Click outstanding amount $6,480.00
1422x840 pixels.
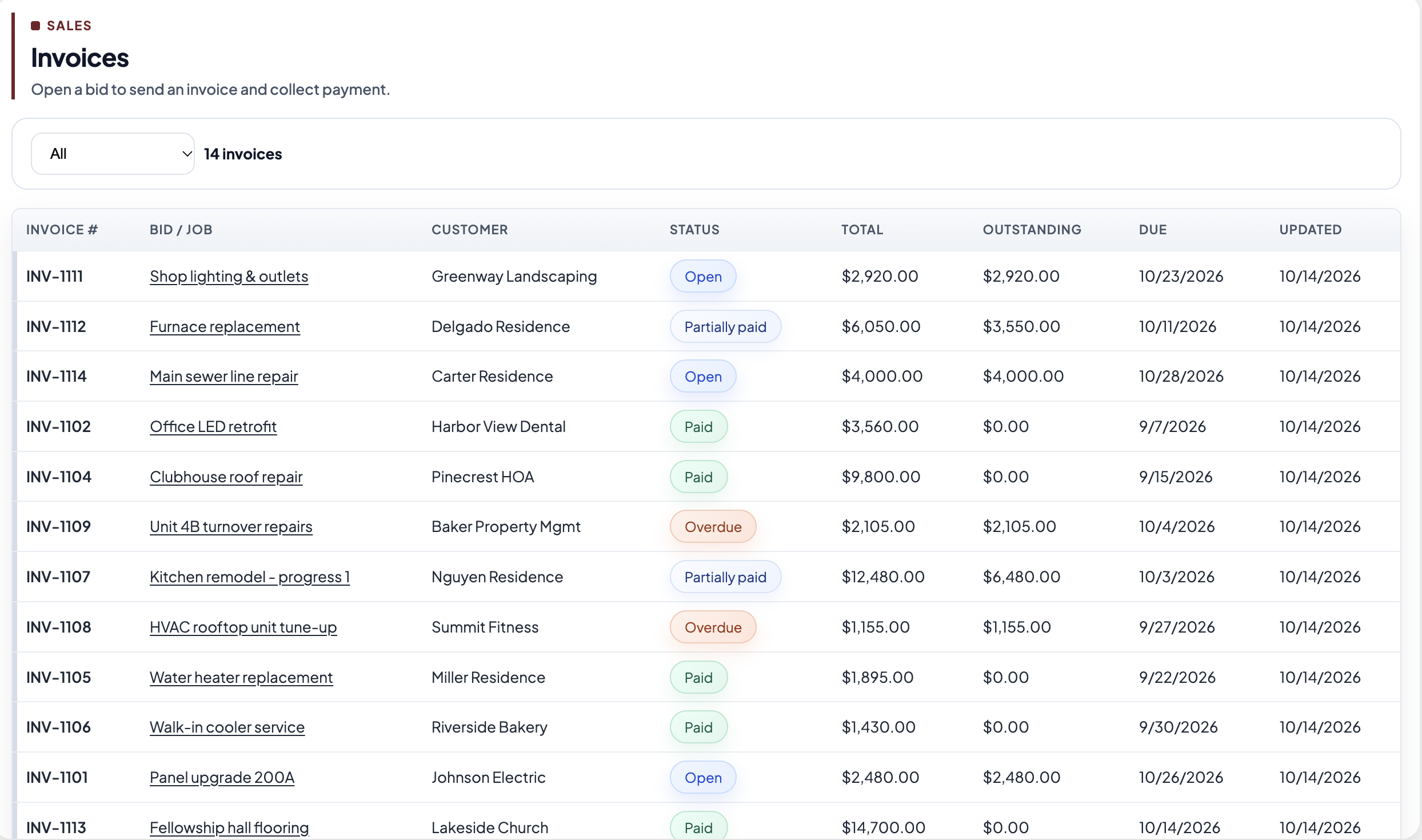[1021, 577]
